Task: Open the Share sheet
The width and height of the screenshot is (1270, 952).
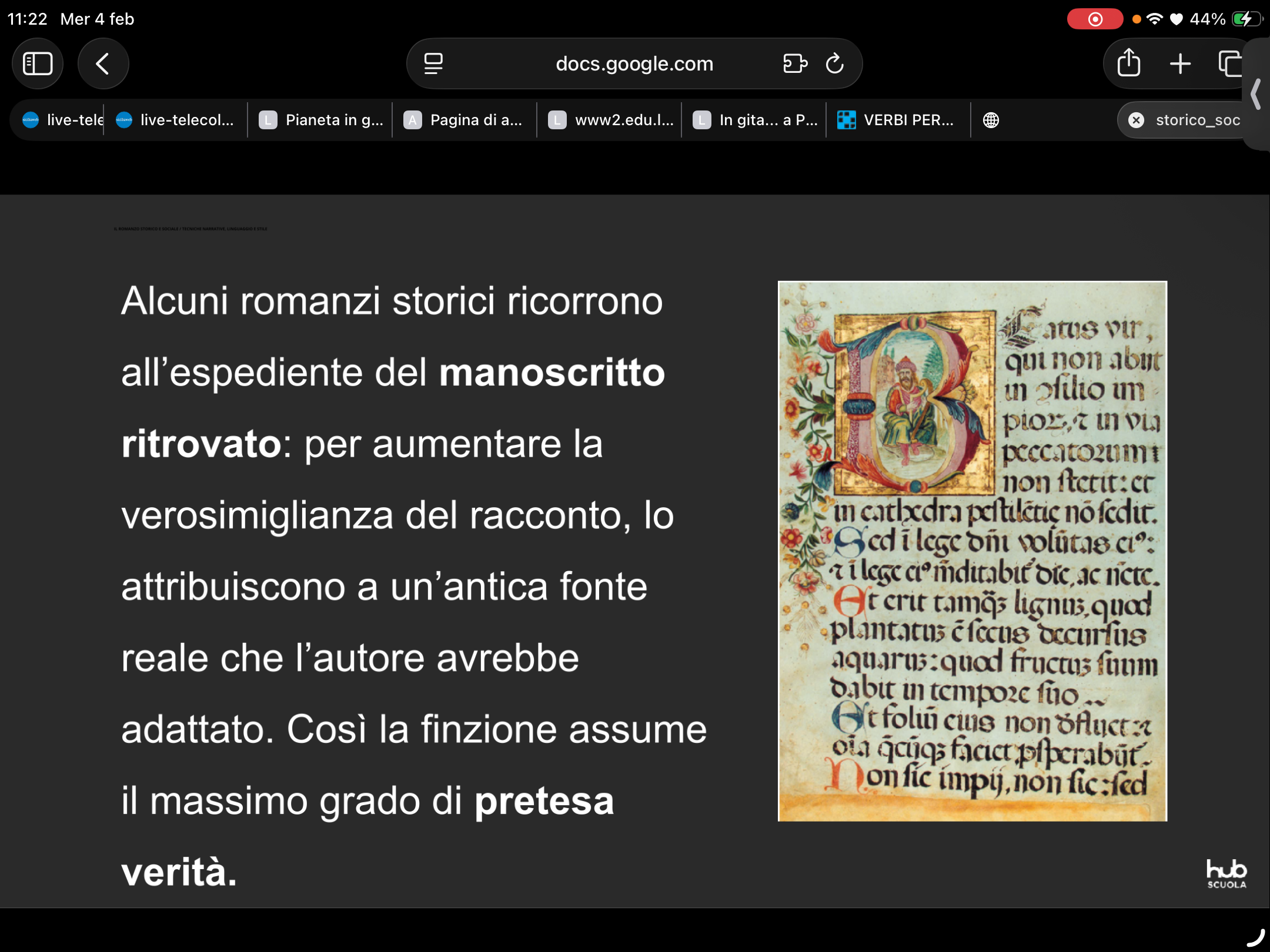Action: [1128, 63]
